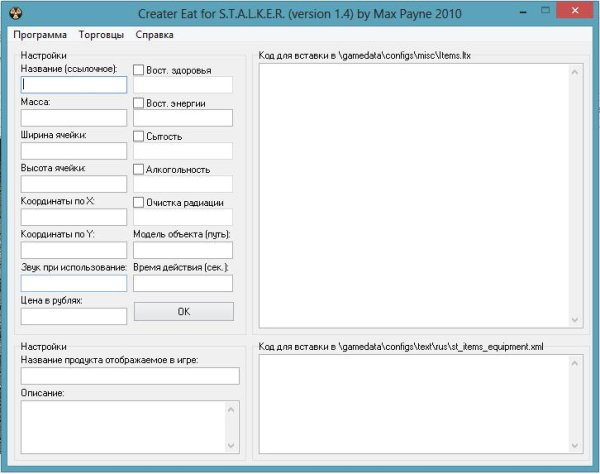Image resolution: width=600 pixels, height=474 pixels.
Task: Maximize the Creater Eat window
Action: click(x=546, y=11)
